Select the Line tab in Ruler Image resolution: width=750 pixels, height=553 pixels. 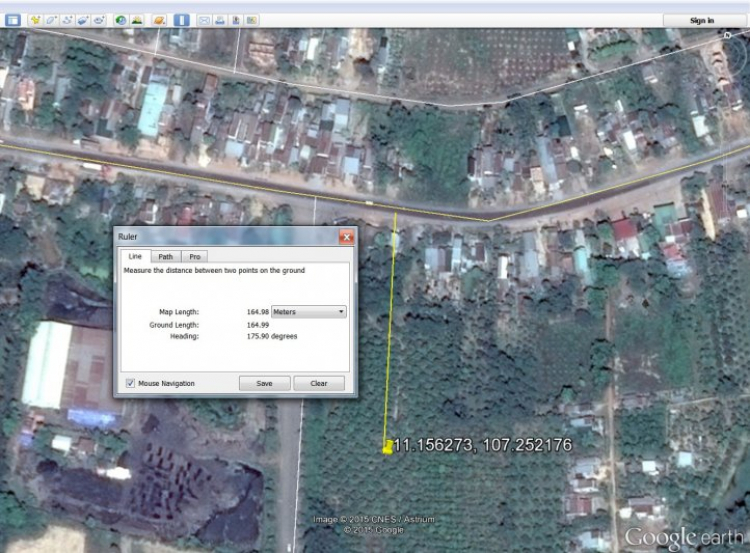click(x=135, y=256)
